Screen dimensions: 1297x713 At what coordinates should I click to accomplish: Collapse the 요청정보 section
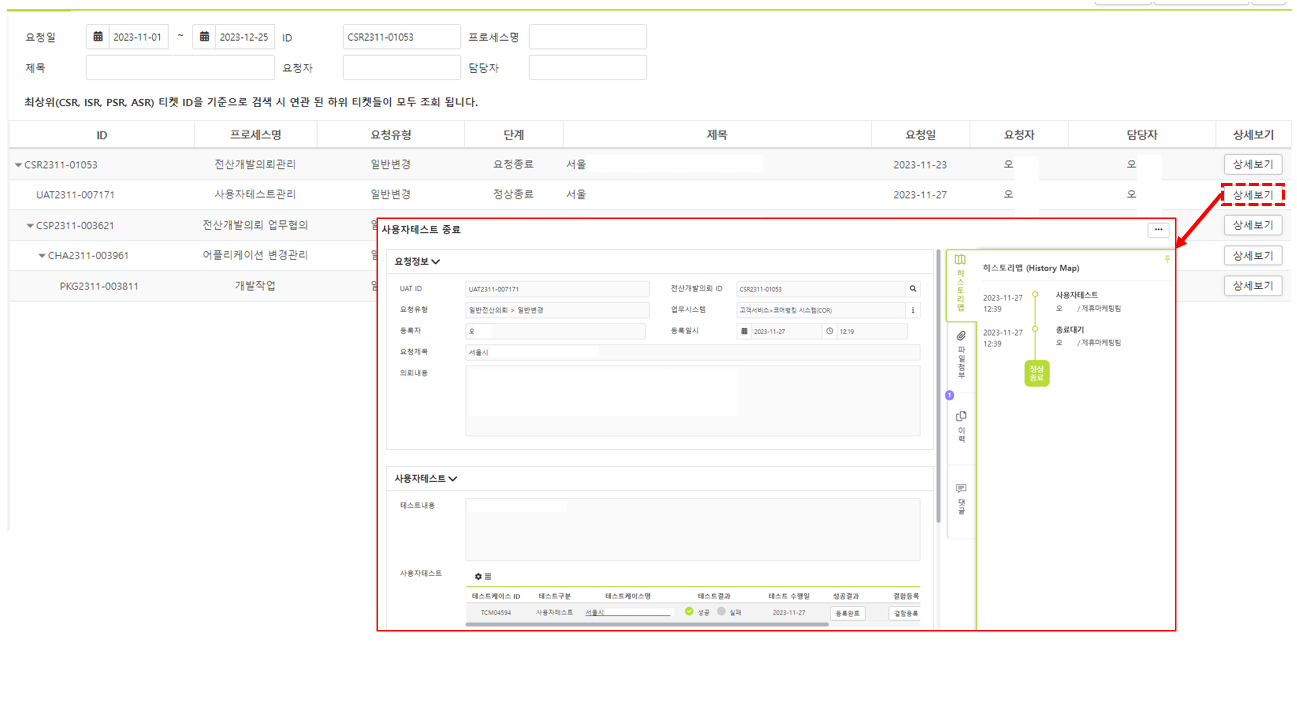(x=436, y=262)
